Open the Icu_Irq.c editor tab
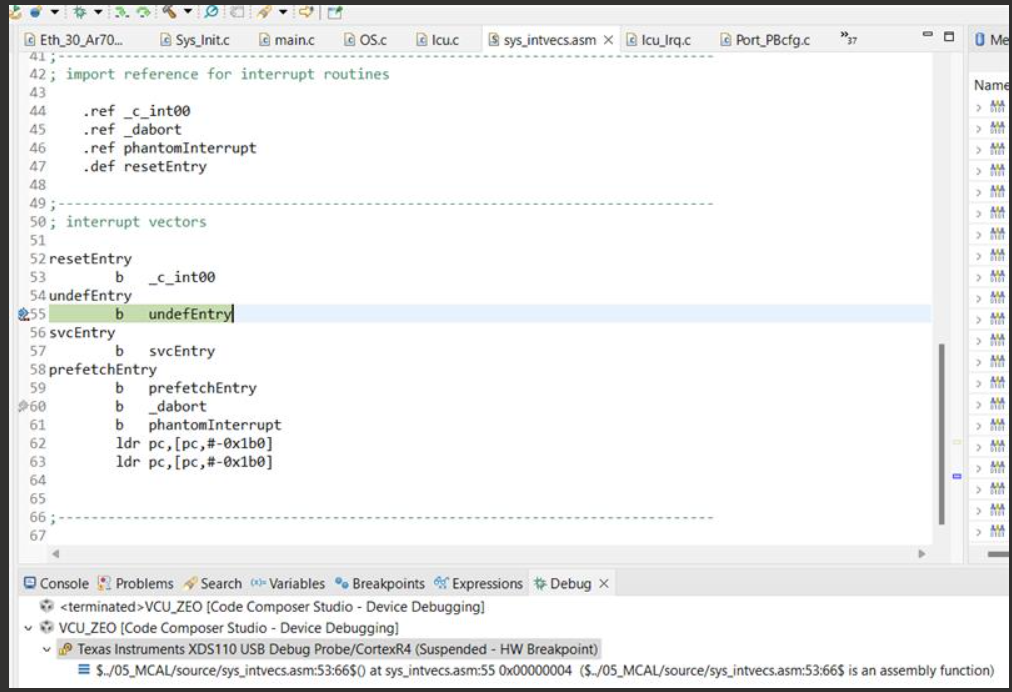This screenshot has width=1012, height=692. point(658,40)
